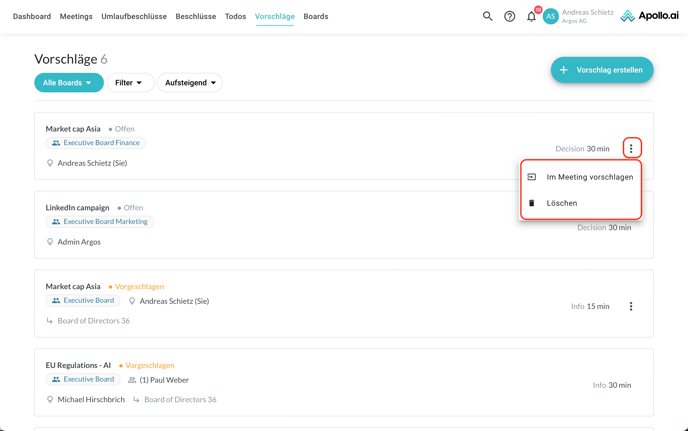This screenshot has width=688, height=431.
Task: Select Im Meeting vorschlagen menu entry
Action: (x=589, y=177)
